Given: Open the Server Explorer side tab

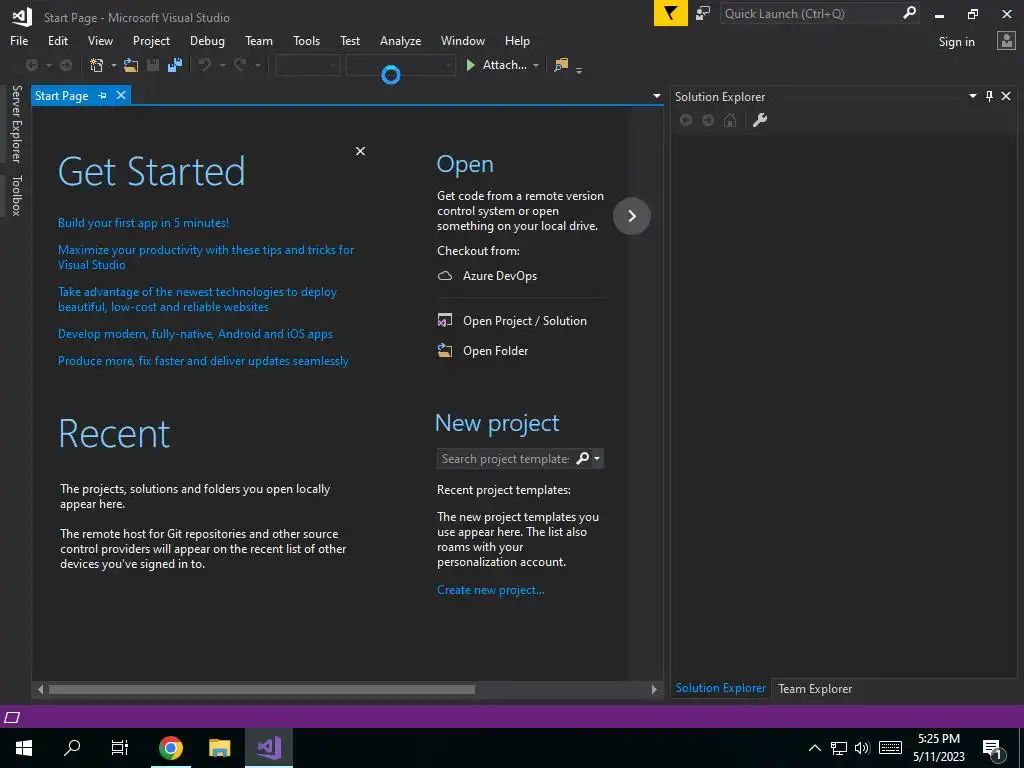Looking at the screenshot, I should (x=16, y=123).
